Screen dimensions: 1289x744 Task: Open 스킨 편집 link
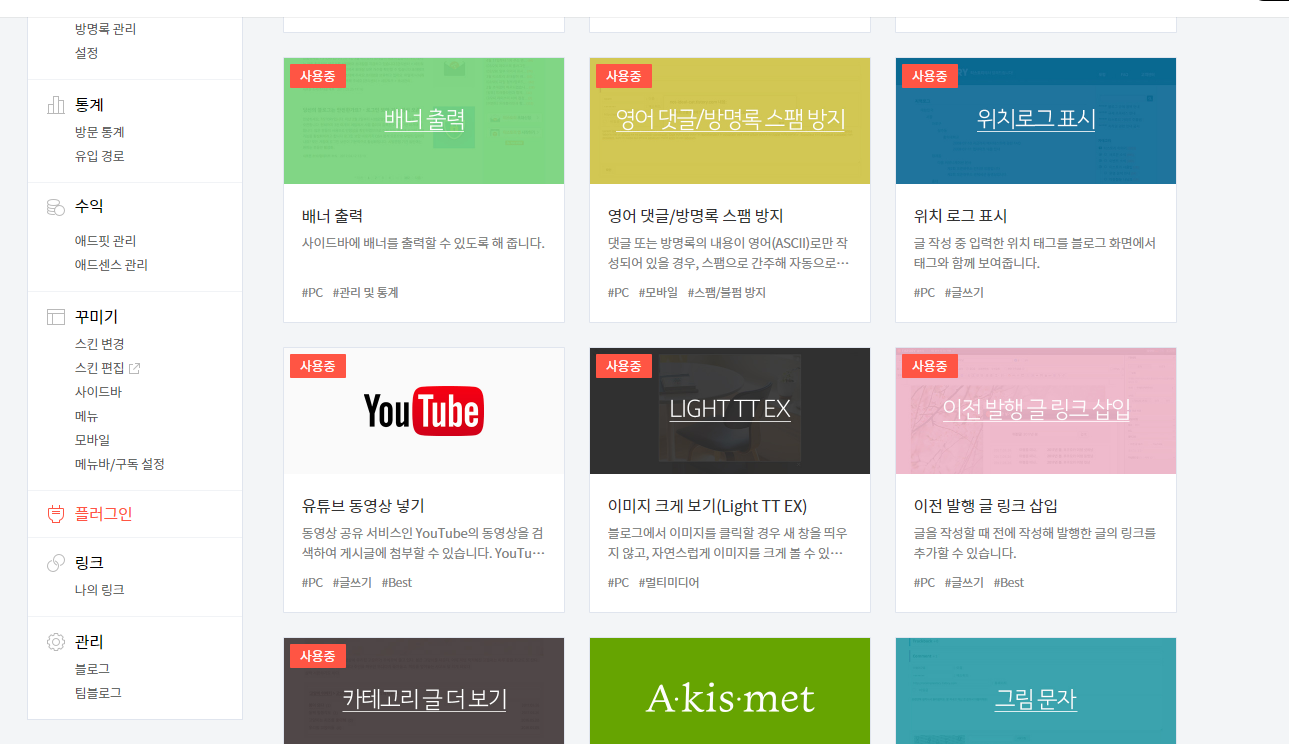tap(99, 368)
